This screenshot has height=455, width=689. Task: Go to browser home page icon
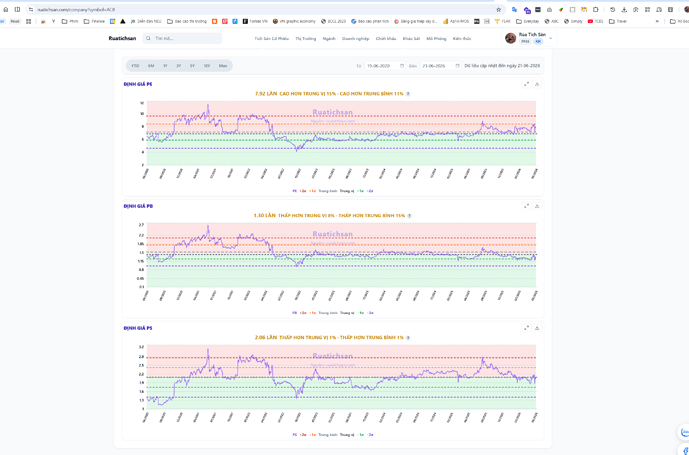[x=6, y=9]
